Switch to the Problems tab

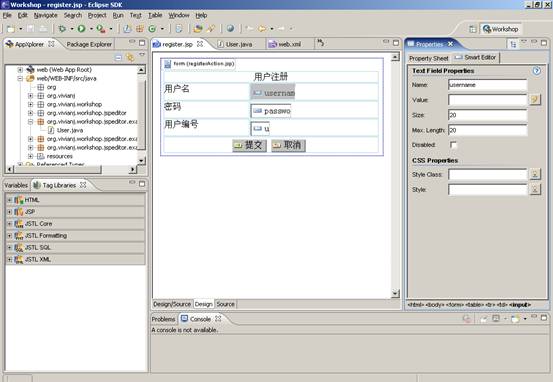coord(163,319)
